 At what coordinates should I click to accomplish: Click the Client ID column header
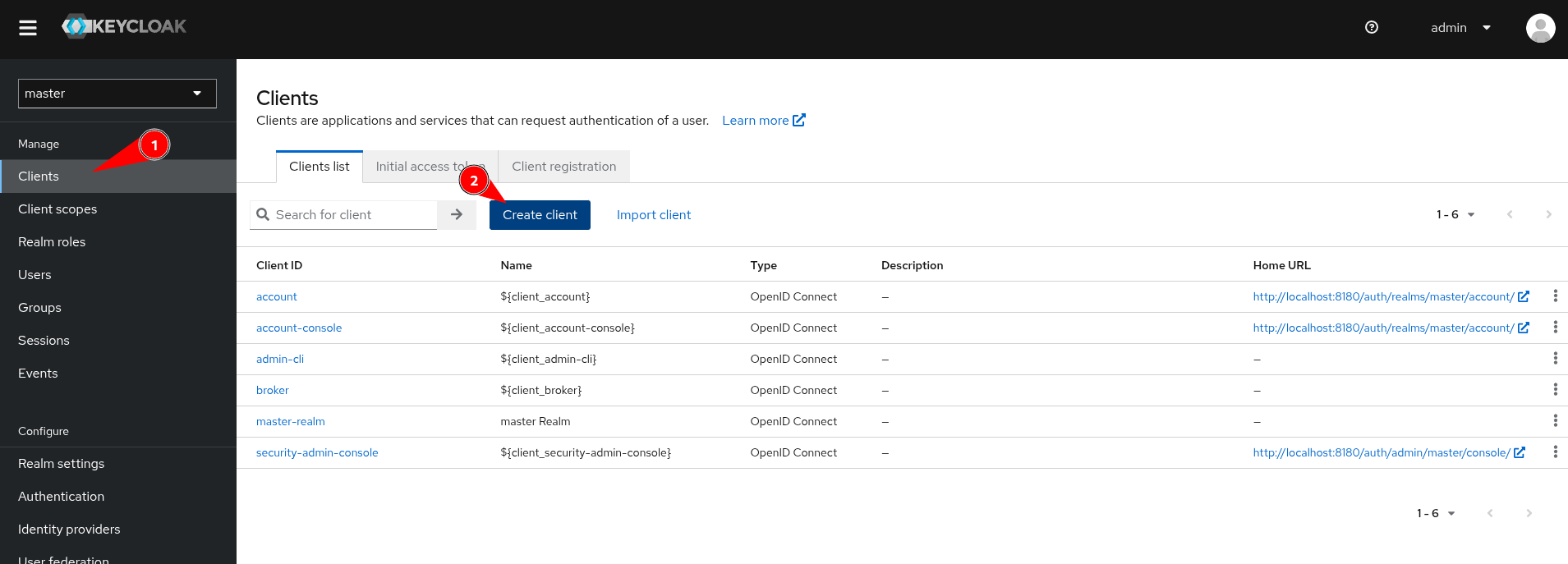(279, 265)
